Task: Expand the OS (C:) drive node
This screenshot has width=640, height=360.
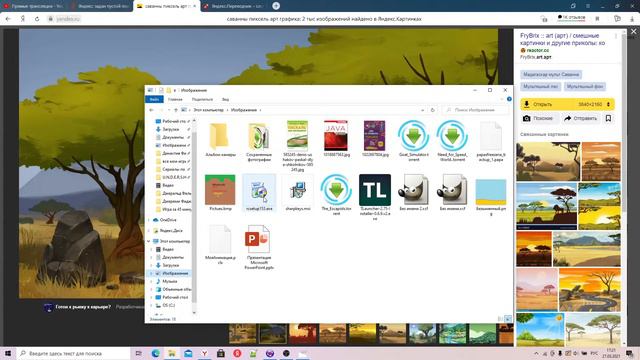Action: click(152, 305)
